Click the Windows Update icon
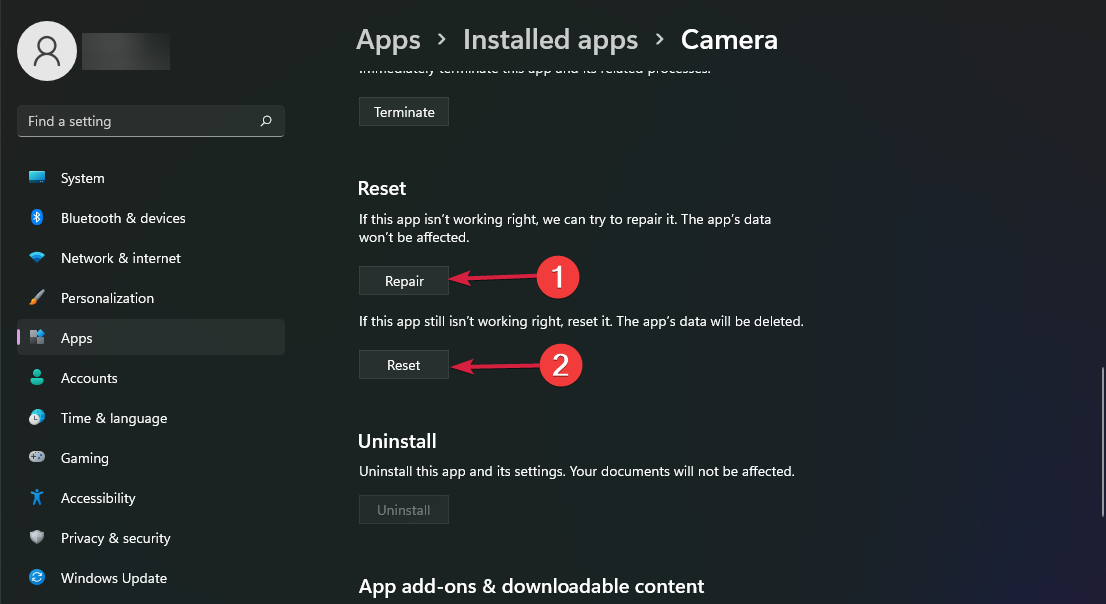Viewport: 1106px width, 604px height. (x=37, y=578)
